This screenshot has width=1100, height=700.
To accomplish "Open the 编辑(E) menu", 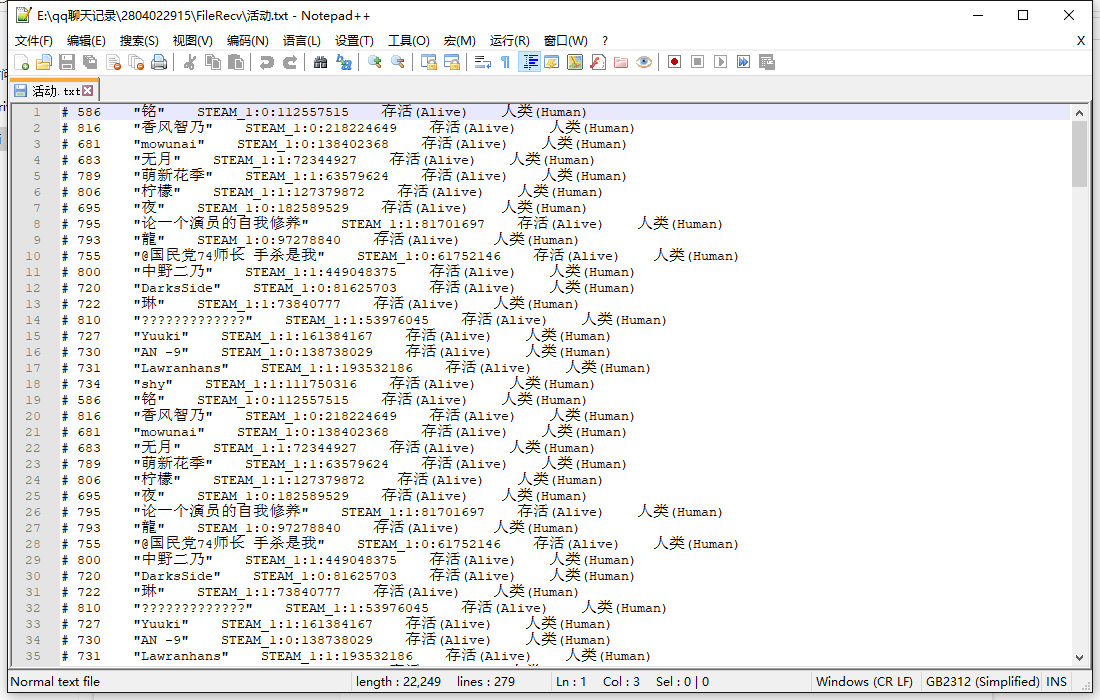I will (x=86, y=41).
